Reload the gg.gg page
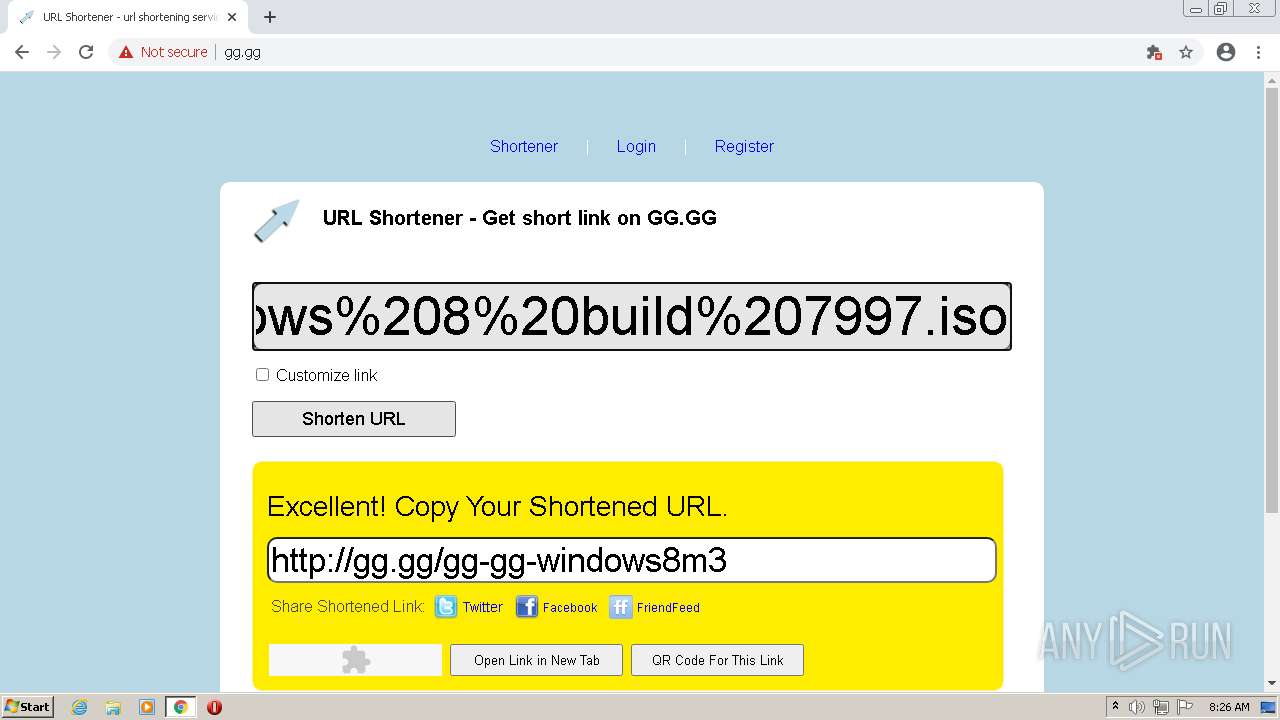The image size is (1280, 720). tap(86, 52)
